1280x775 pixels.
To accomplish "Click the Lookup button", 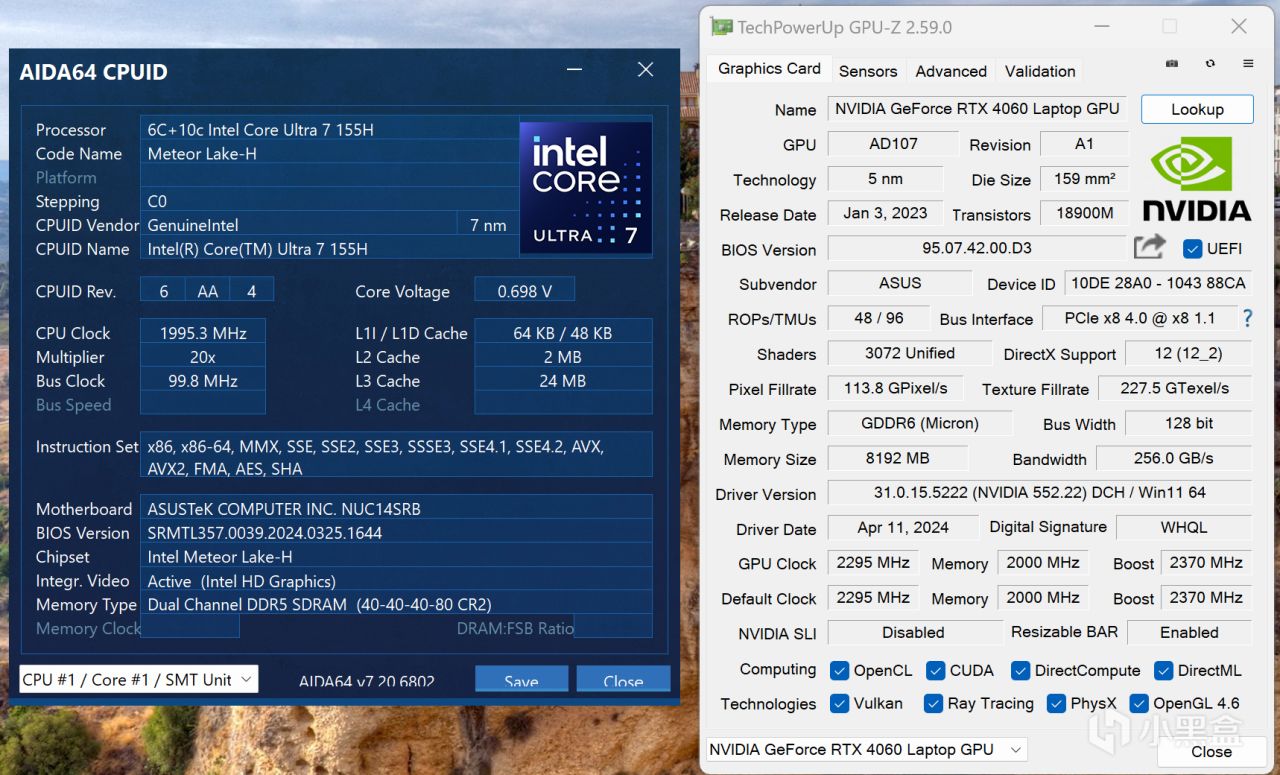I will [1197, 109].
